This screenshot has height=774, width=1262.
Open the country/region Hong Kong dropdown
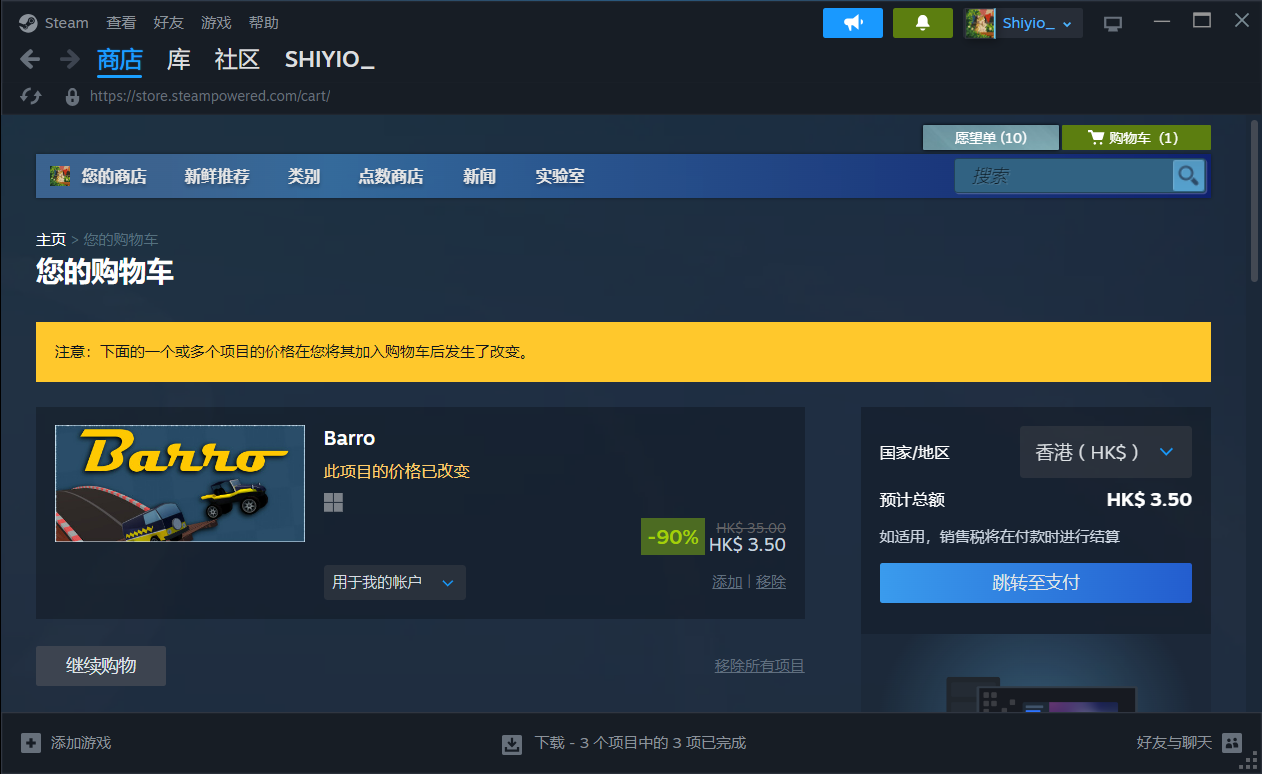coord(1105,453)
